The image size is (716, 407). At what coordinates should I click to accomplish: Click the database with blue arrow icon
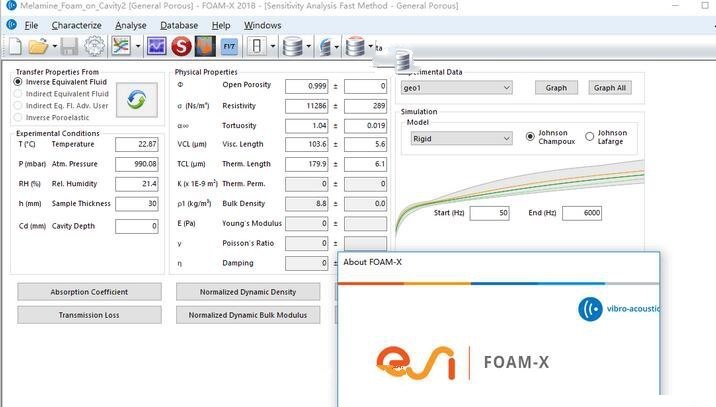tap(325, 47)
